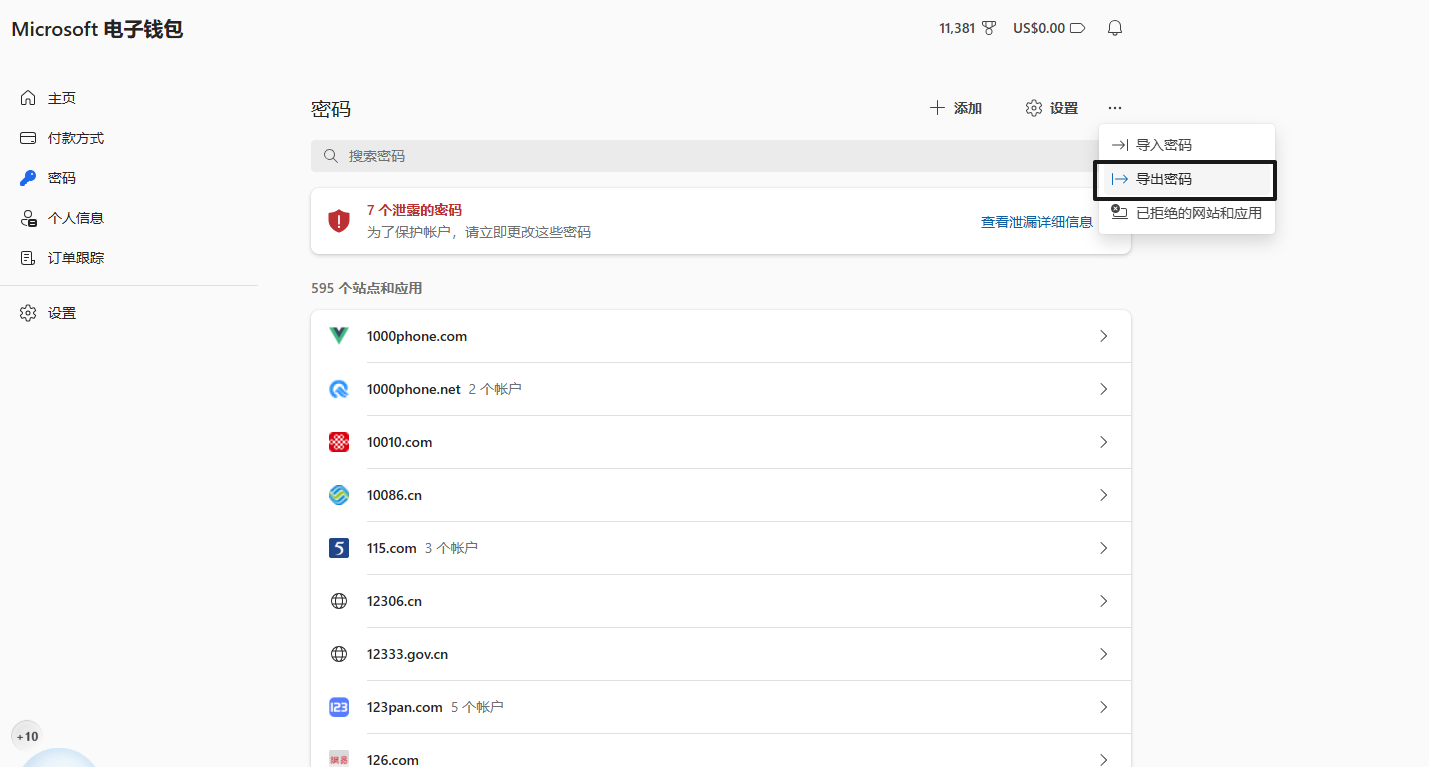
Task: Click the globe icon beside 12306.cn
Action: click(x=339, y=601)
